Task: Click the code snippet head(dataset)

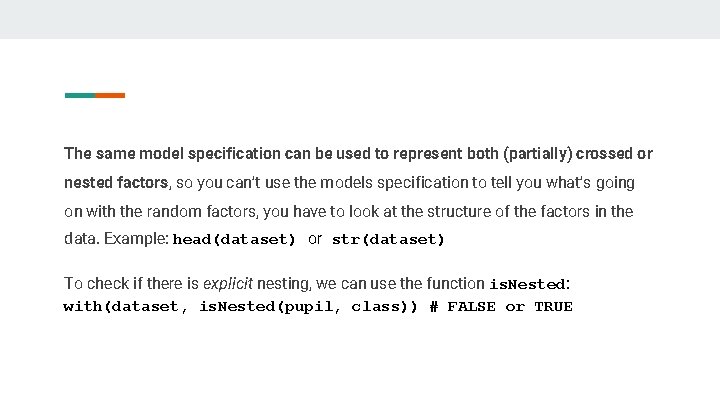Action: coord(235,240)
